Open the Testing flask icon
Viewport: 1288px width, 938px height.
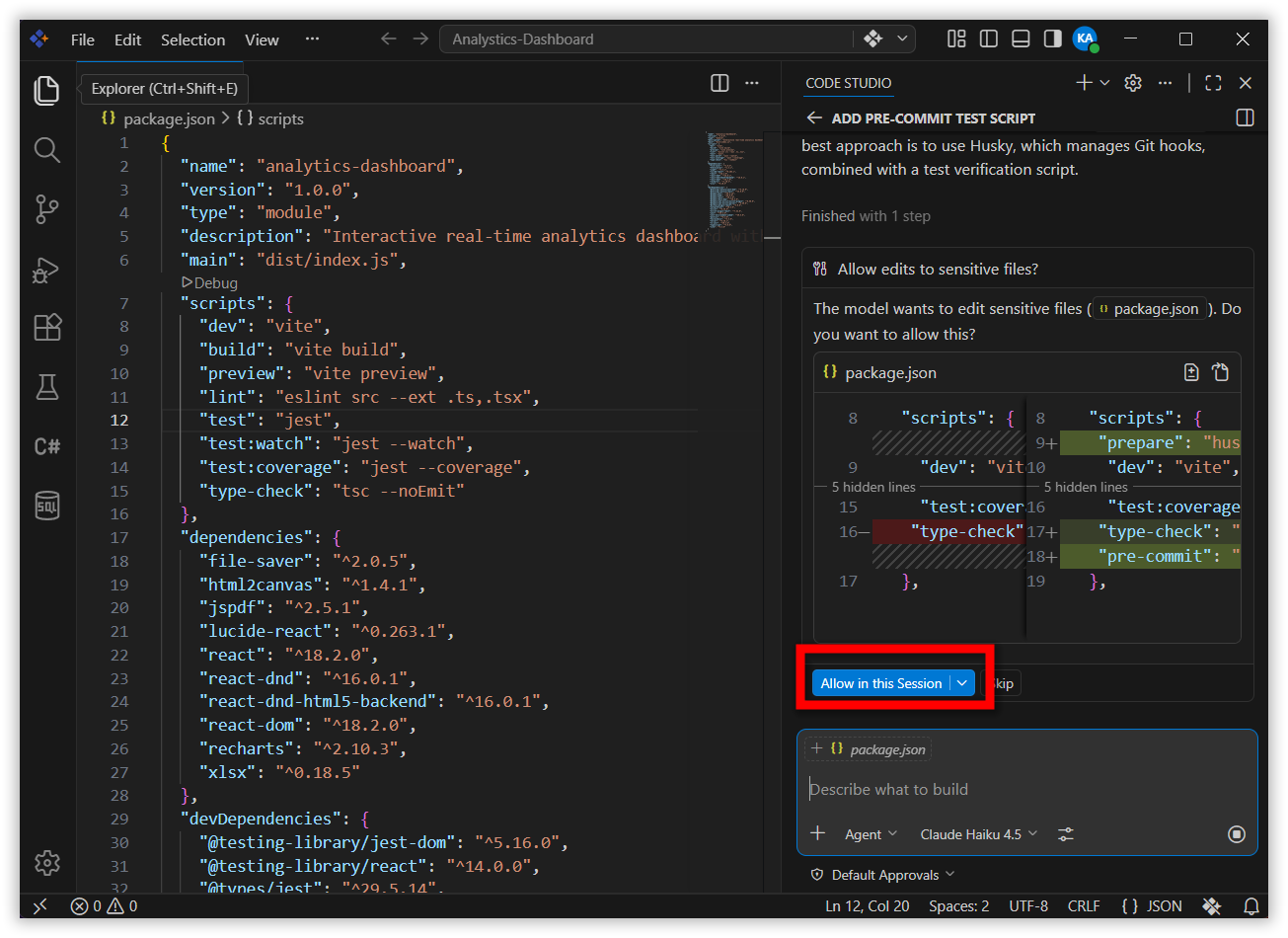(46, 387)
